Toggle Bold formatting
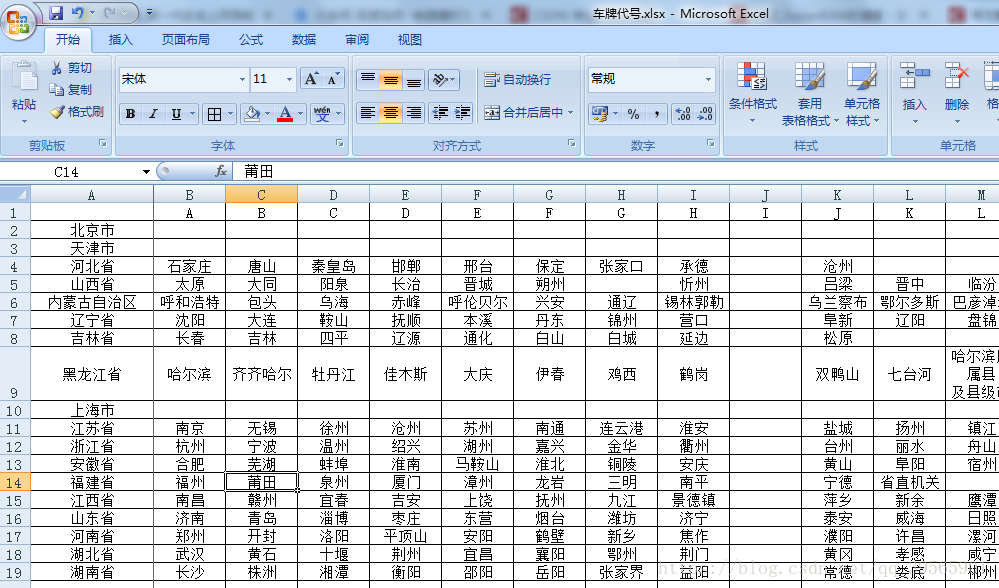The height and width of the screenshot is (588, 999). (131, 114)
